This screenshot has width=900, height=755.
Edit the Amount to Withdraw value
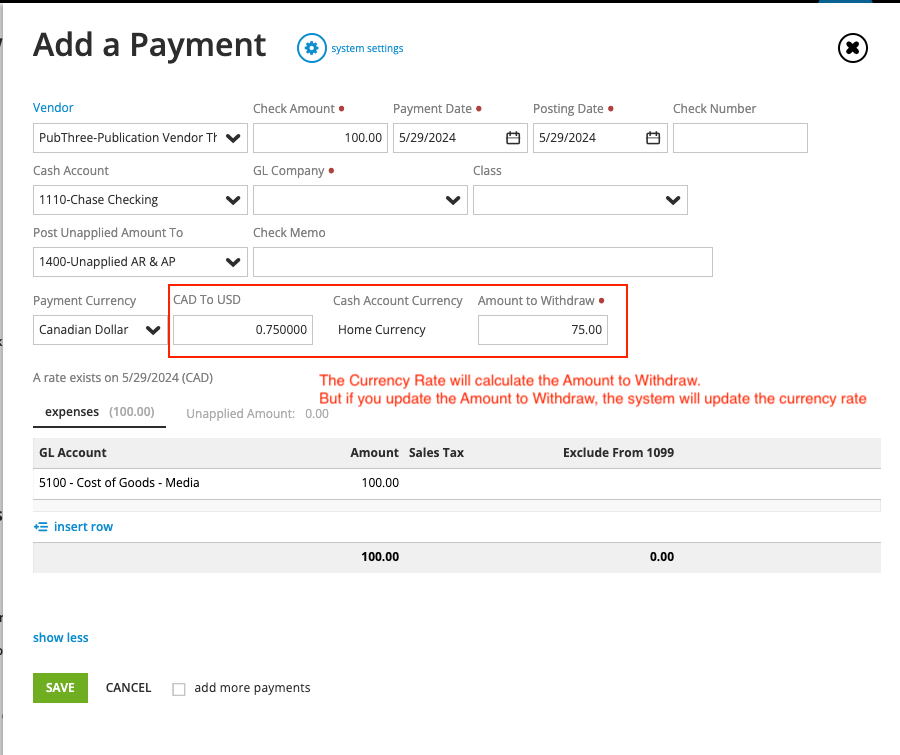pos(543,330)
